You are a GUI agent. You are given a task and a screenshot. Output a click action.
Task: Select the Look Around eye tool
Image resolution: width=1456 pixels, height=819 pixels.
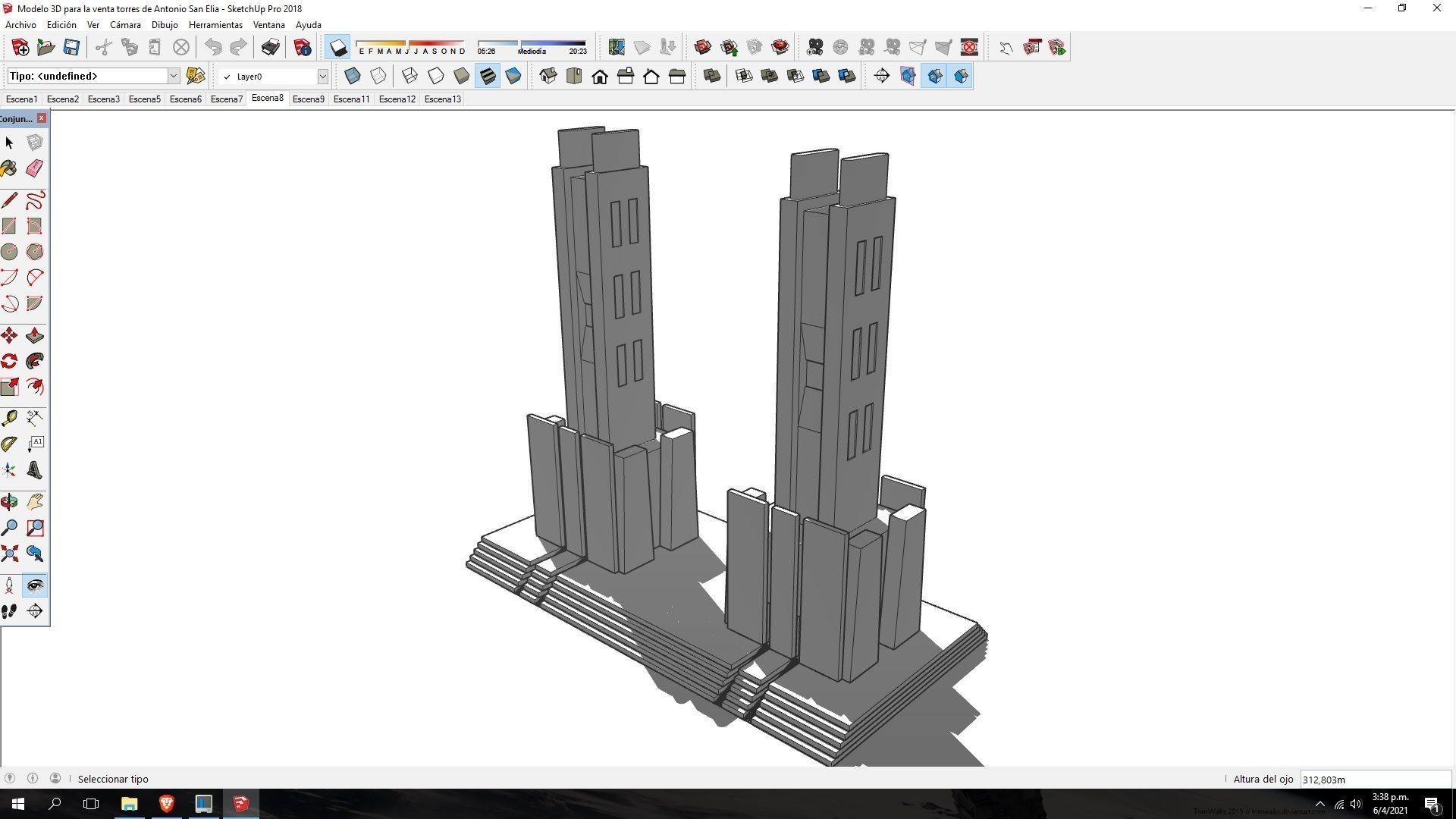point(34,585)
